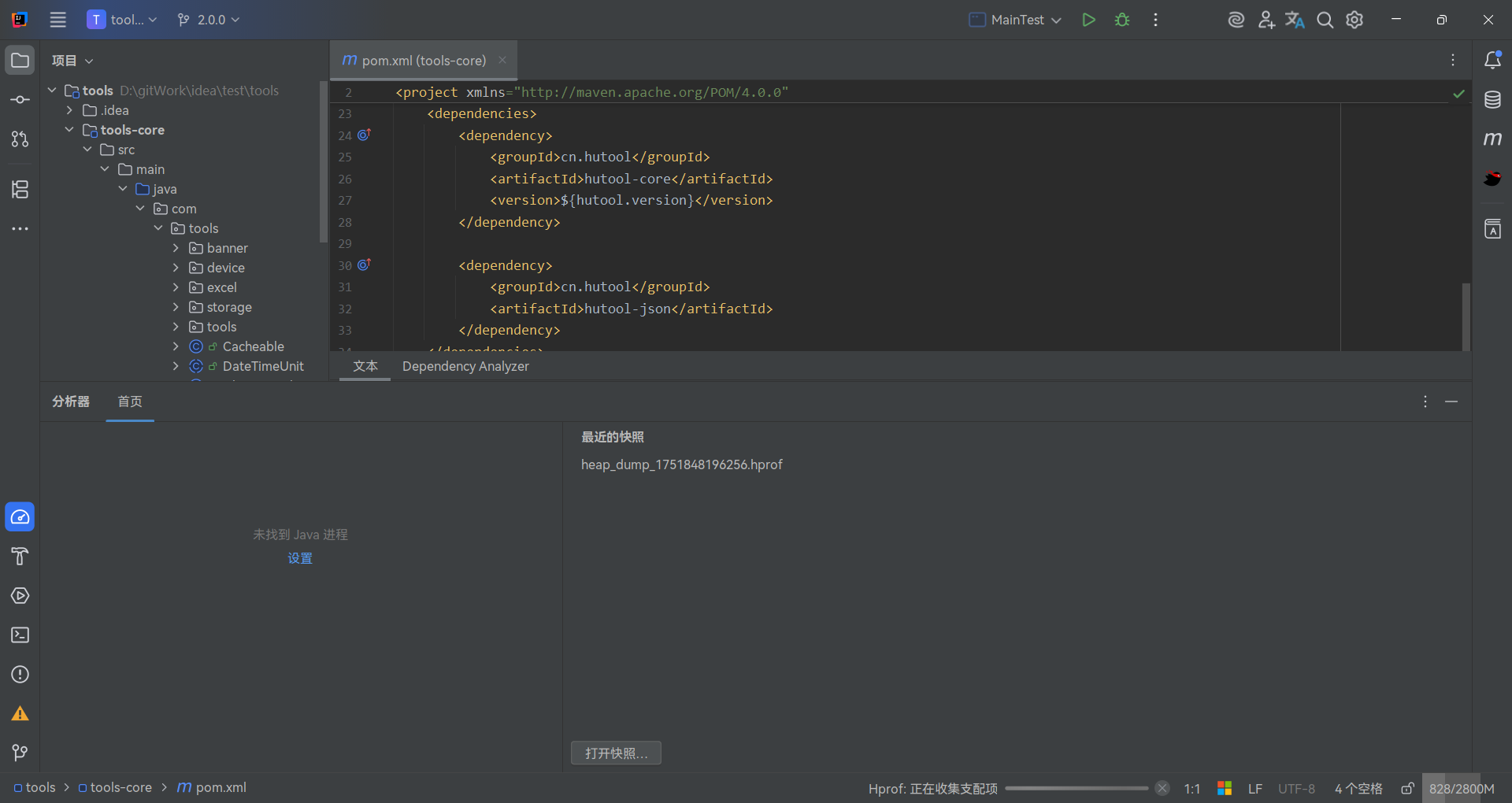The width and height of the screenshot is (1512, 803).
Task: Hide the profiler tool window
Action: [1451, 401]
